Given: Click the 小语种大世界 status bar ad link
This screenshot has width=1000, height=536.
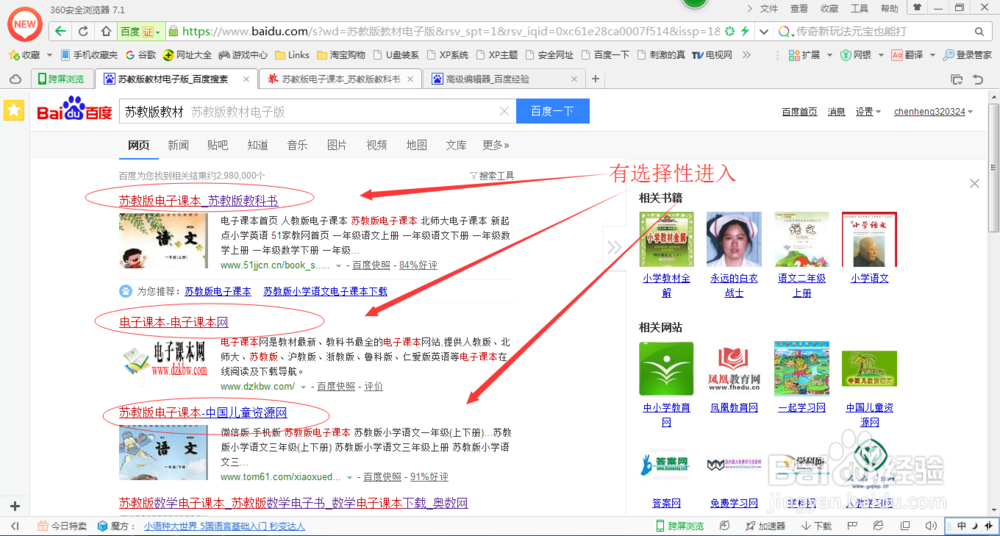Looking at the screenshot, I should pyautogui.click(x=224, y=526).
